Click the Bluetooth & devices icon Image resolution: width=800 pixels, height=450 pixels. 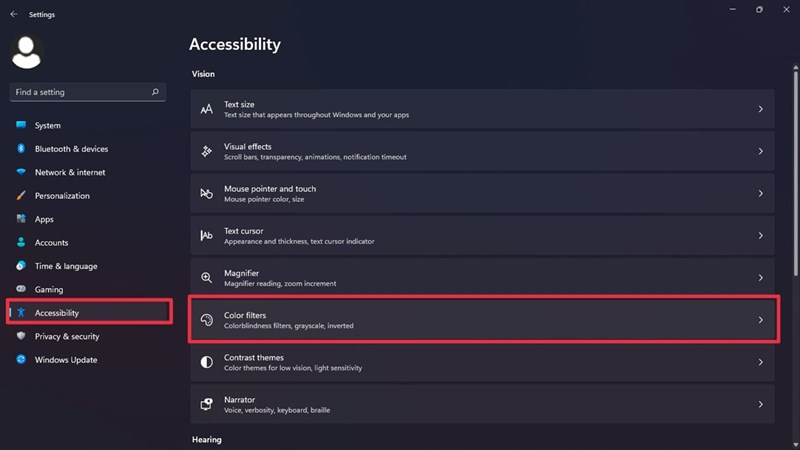pyautogui.click(x=20, y=149)
